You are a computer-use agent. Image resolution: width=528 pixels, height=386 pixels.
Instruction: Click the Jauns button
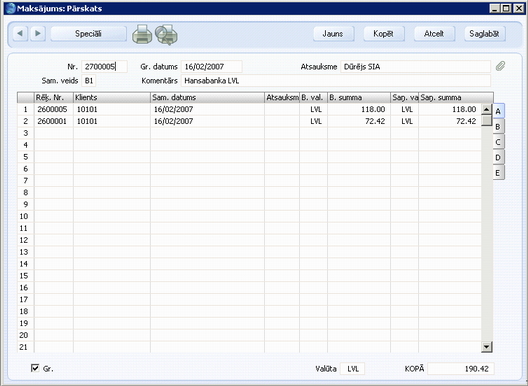click(333, 34)
